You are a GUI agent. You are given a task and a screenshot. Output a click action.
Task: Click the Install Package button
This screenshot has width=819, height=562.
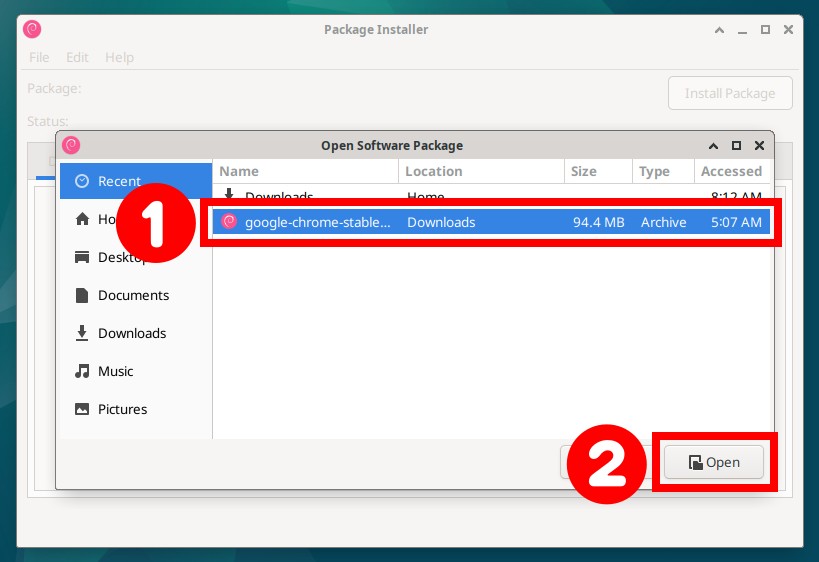[730, 93]
